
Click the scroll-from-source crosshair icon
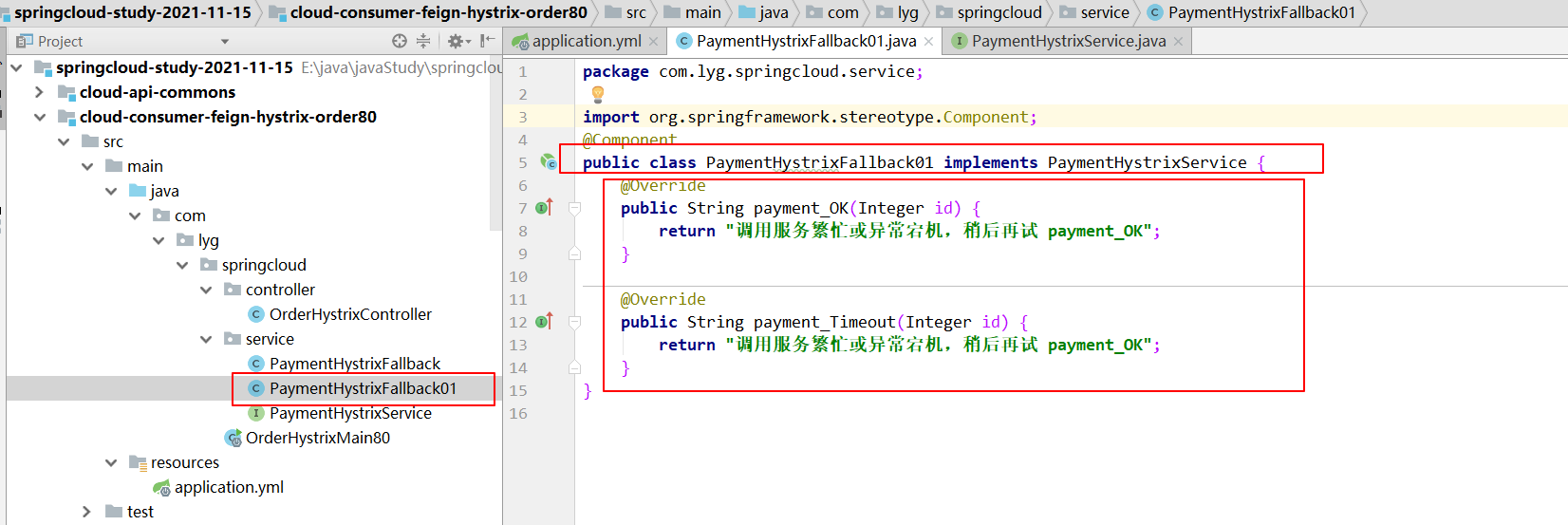(x=400, y=41)
